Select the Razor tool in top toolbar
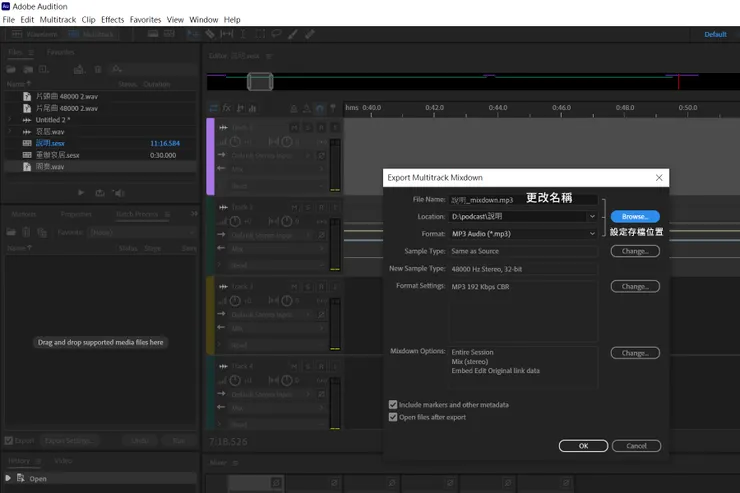Image resolution: width=740 pixels, height=493 pixels. tap(210, 34)
